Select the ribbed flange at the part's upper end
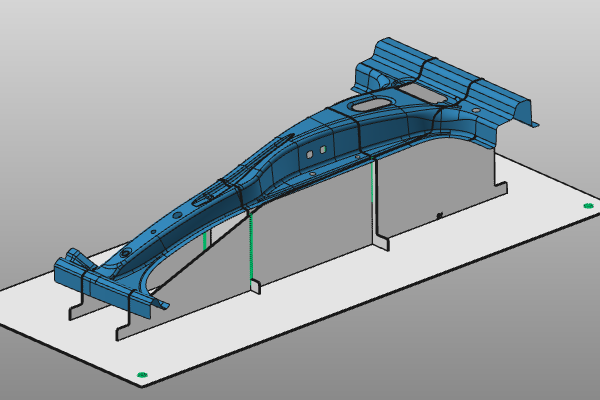Image resolution: width=600 pixels, height=400 pixels. (x=452, y=75)
